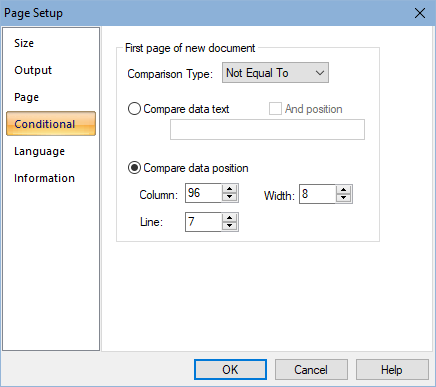Screen dimensions: 436x387
Task: Click the Line value field
Action: point(203,222)
